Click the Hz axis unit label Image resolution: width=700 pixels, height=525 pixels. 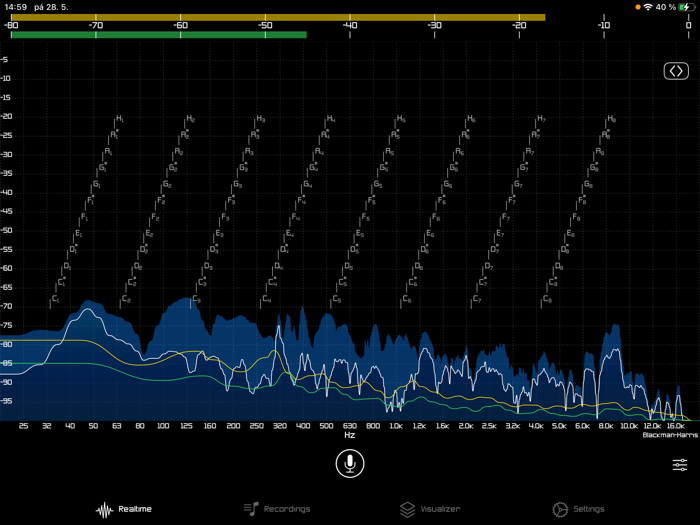coord(350,435)
